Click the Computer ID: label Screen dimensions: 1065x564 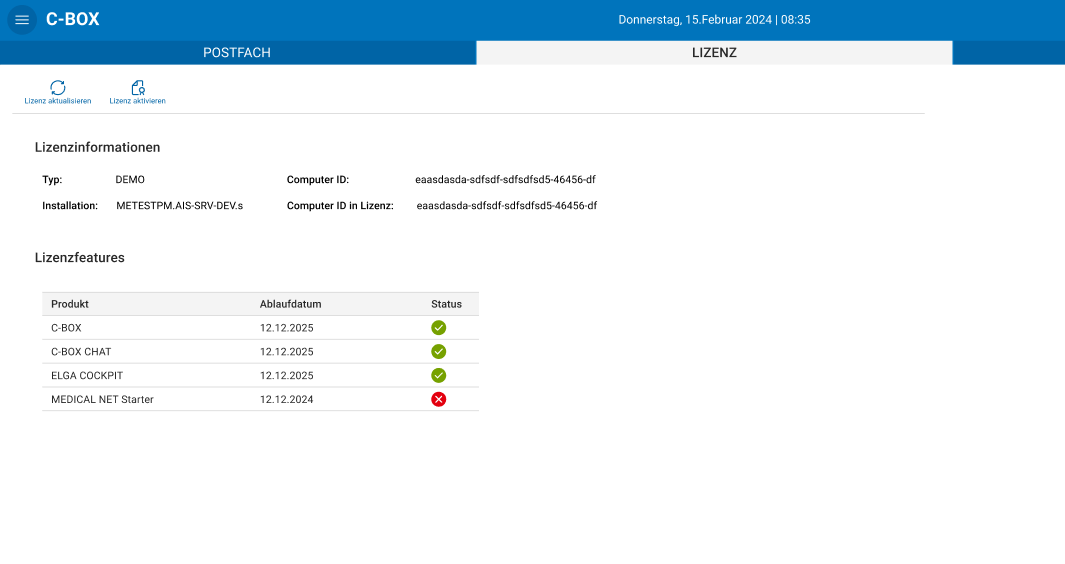click(318, 179)
